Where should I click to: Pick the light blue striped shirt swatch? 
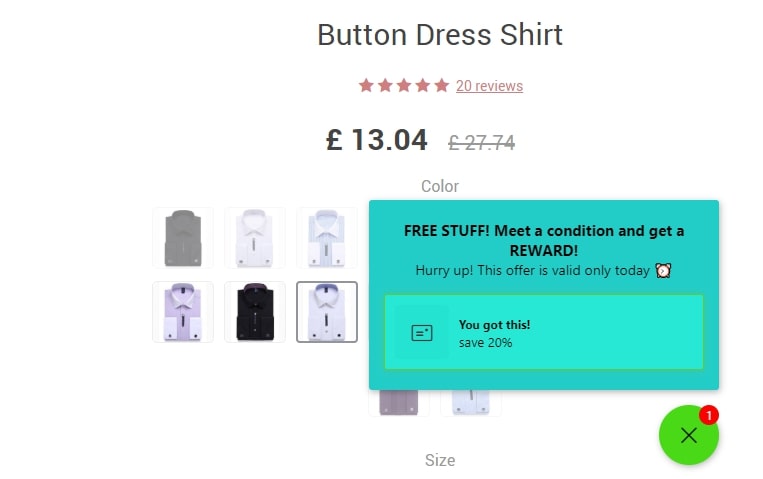327,238
